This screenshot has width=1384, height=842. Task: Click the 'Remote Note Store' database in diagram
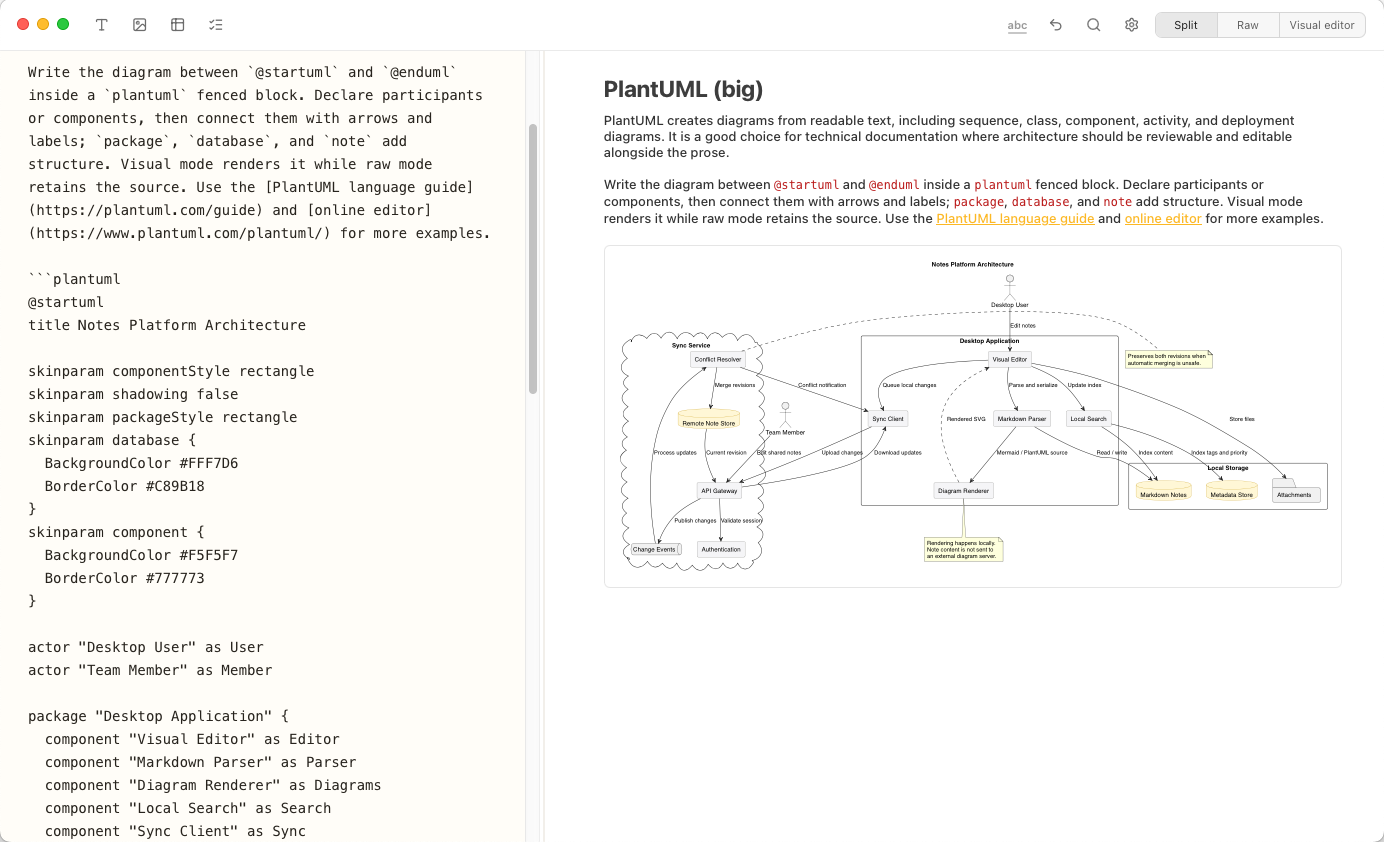coord(708,419)
